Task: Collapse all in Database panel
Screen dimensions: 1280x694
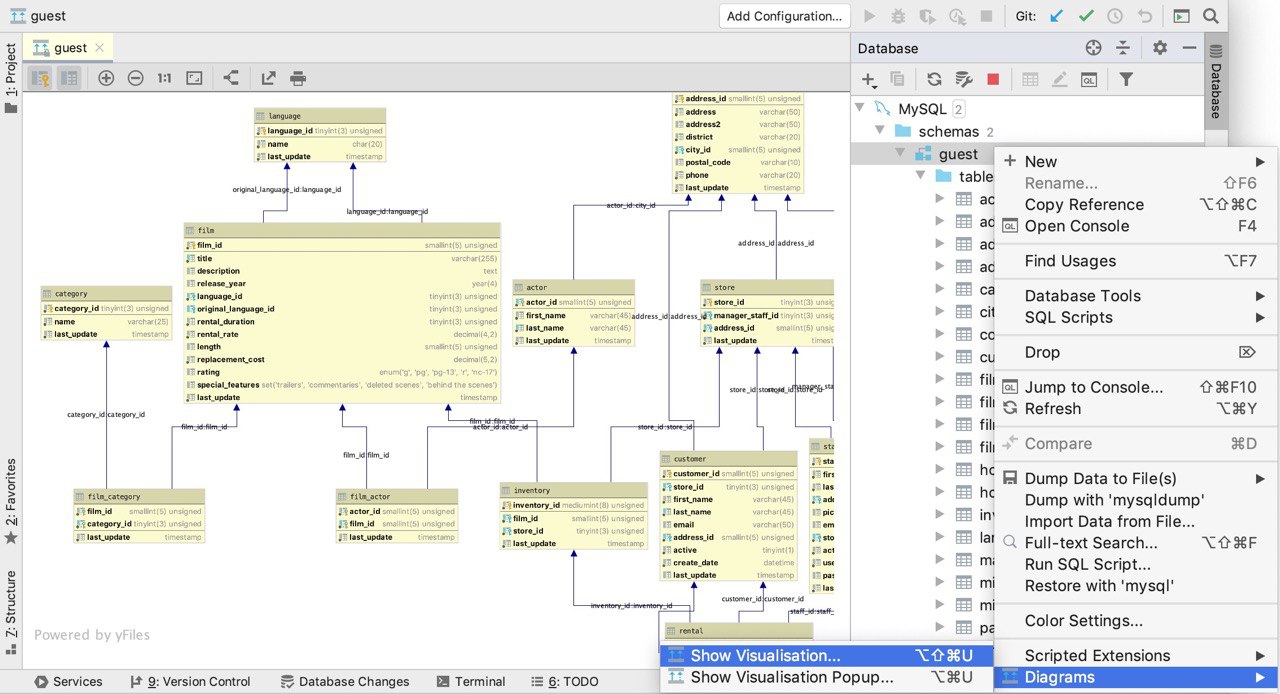Action: pyautogui.click(x=1123, y=48)
